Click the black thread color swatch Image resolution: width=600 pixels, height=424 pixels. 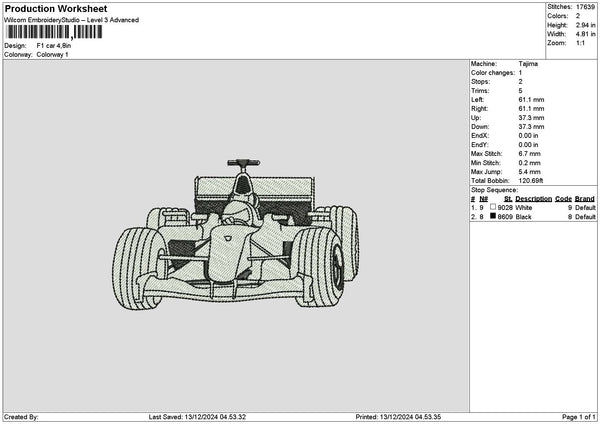[493, 216]
